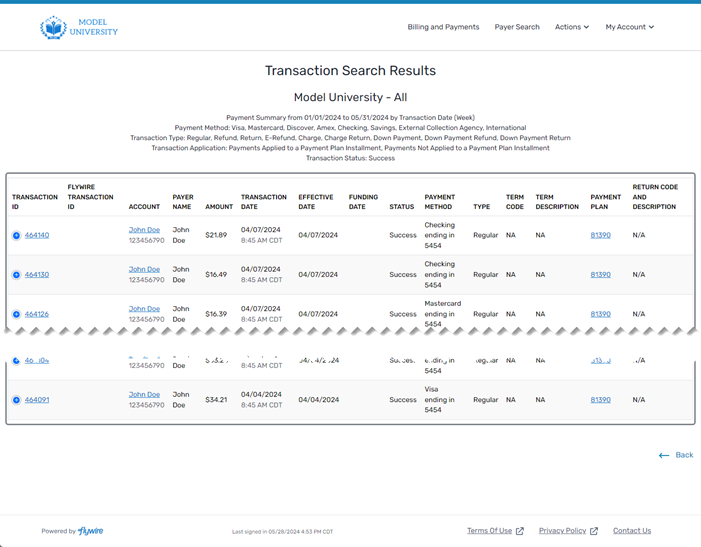Open John Doe account in 464130 row
This screenshot has height=547, width=701.
tap(144, 269)
